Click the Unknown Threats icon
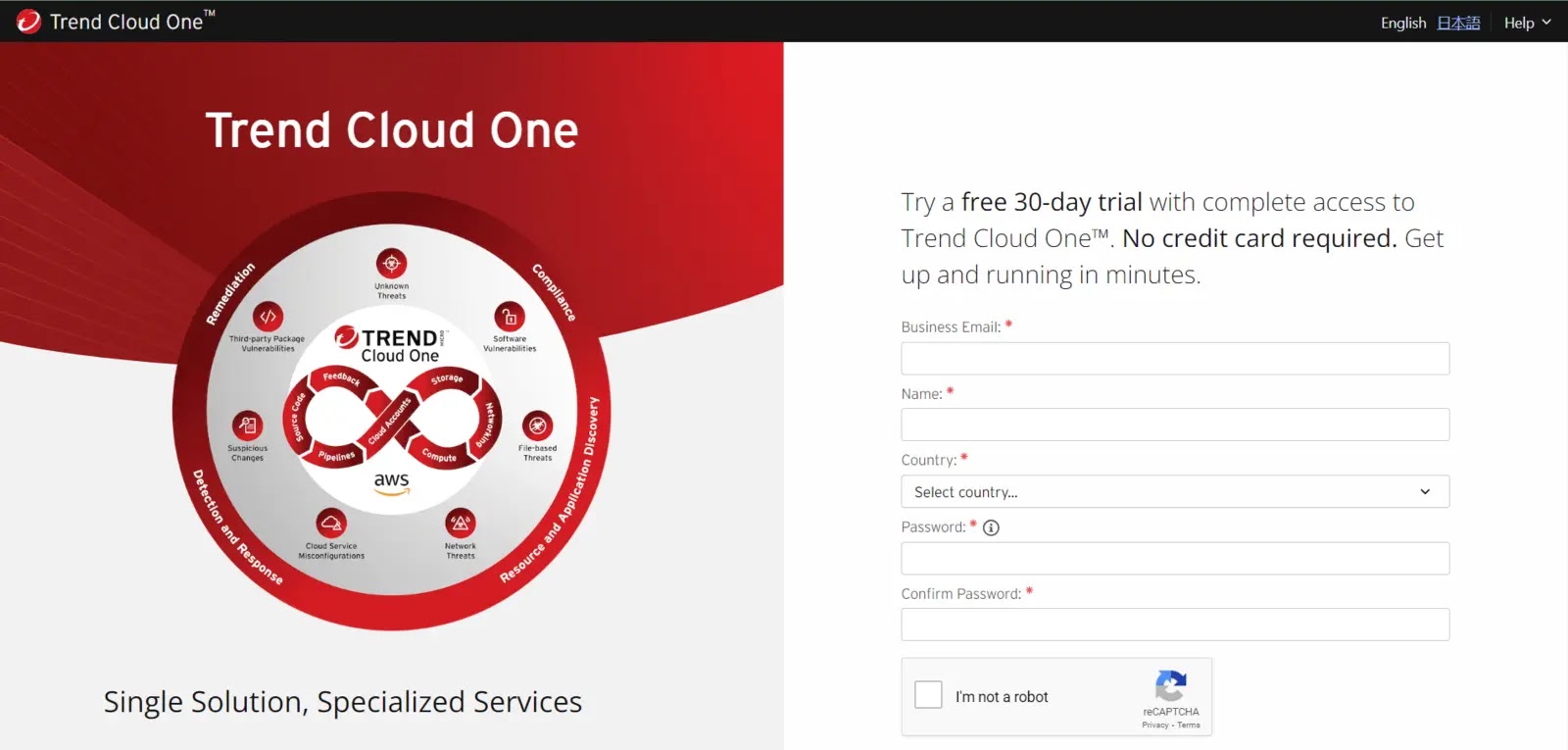The width and height of the screenshot is (1568, 750). pos(391,264)
